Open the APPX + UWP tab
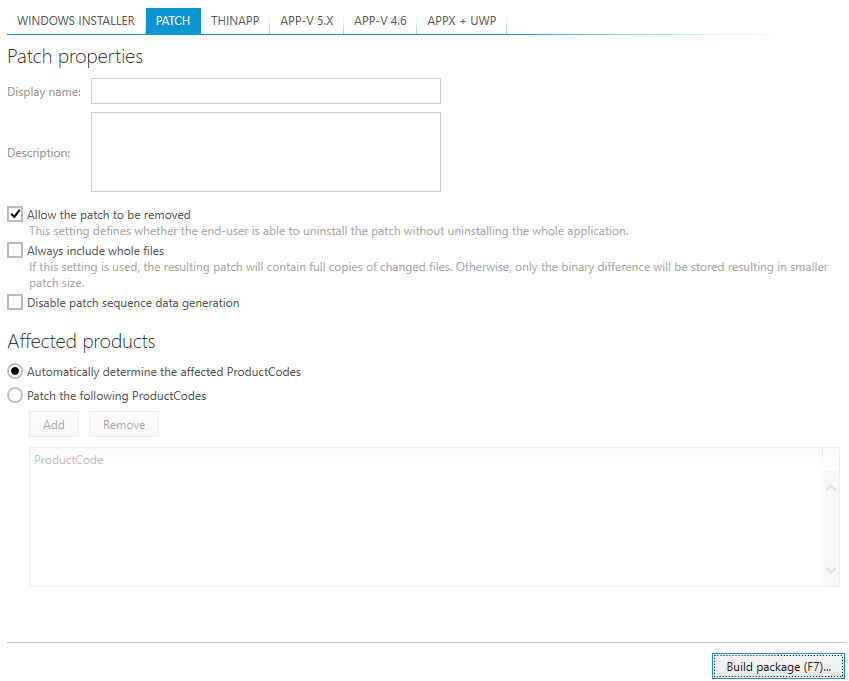Image resolution: width=849 pixels, height=681 pixels. pos(461,21)
